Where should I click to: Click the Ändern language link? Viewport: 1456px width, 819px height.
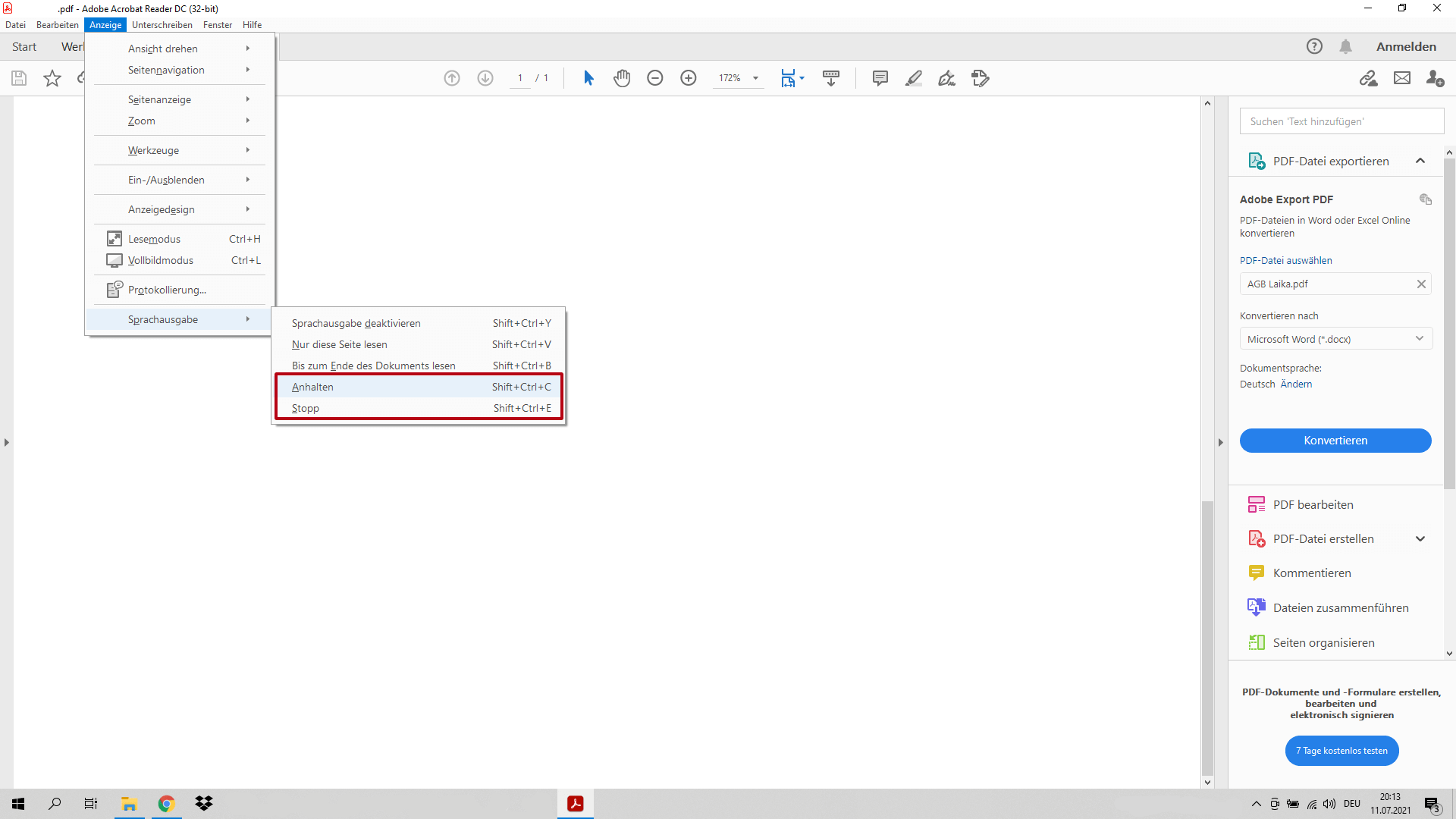click(x=1296, y=384)
